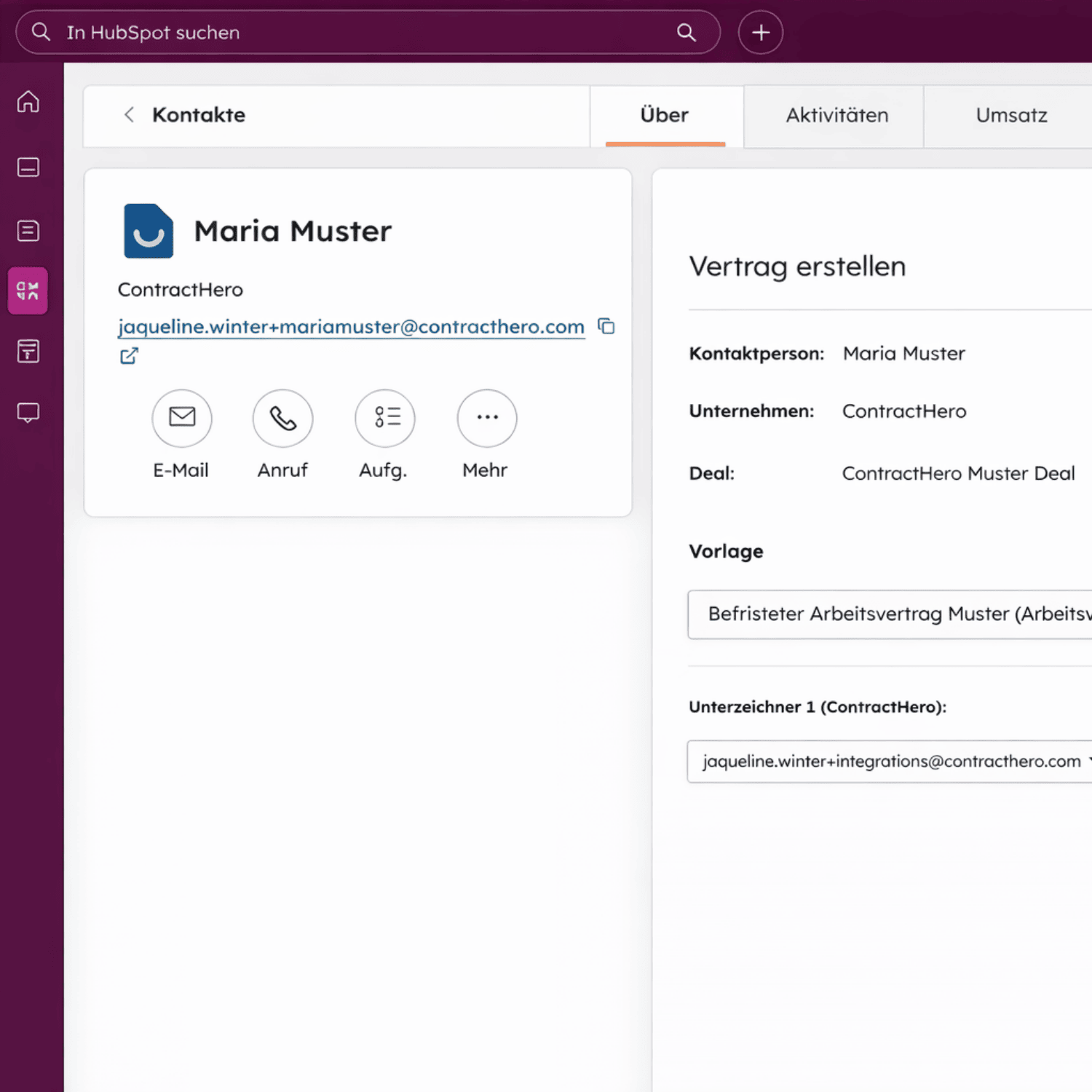Click the Maria Muster contact heading
Viewport: 1092px width, 1092px height.
293,232
